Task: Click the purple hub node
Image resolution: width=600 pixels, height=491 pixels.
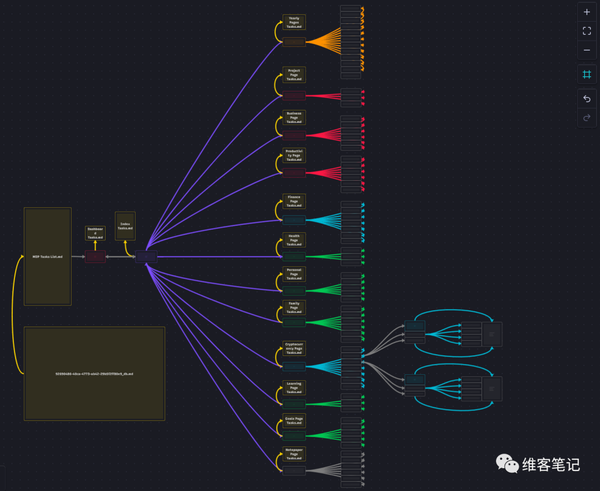Action: point(146,256)
